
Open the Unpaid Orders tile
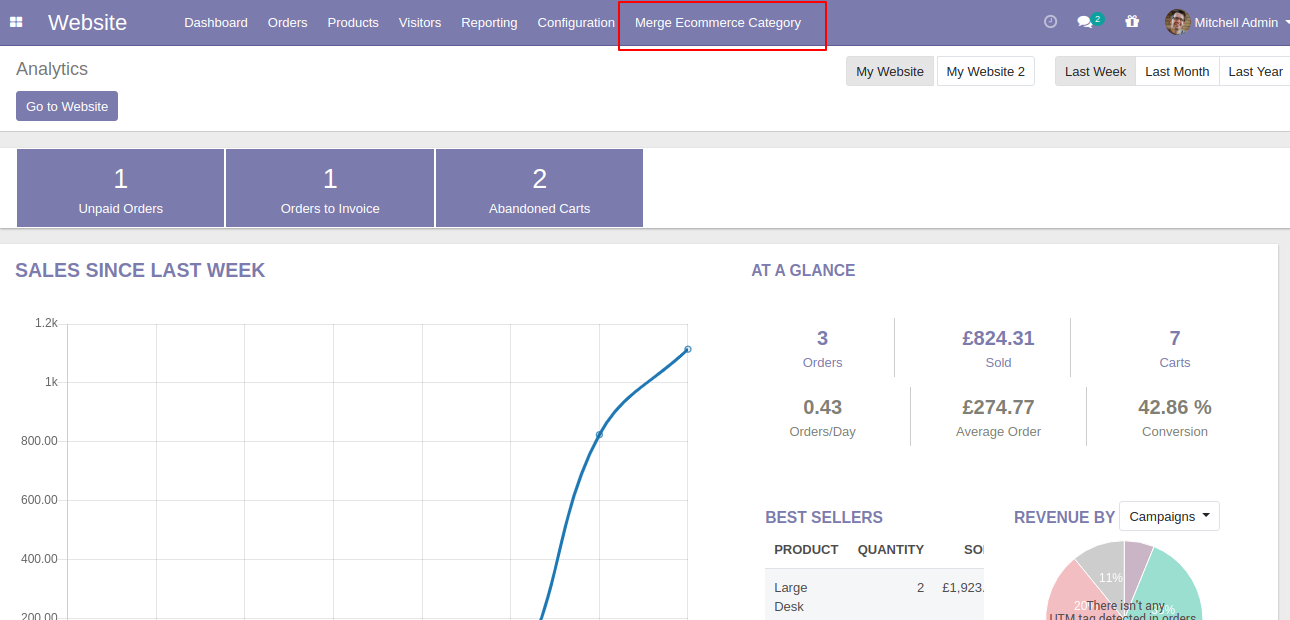click(x=121, y=188)
